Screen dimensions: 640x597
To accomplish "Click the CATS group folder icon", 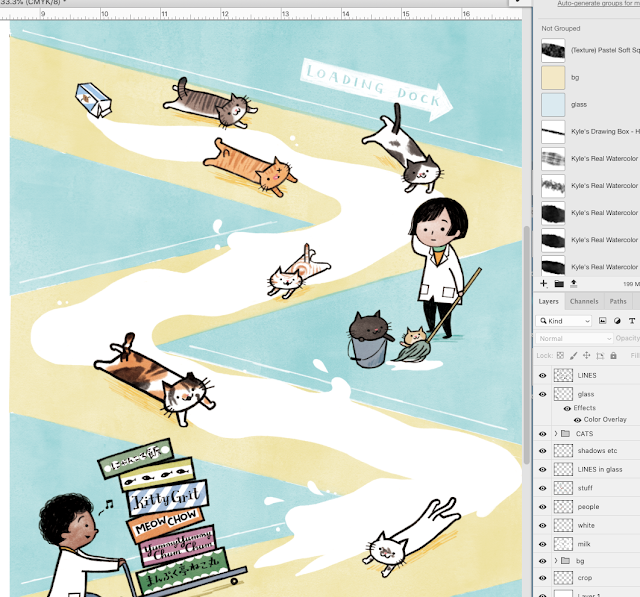I will tap(565, 433).
